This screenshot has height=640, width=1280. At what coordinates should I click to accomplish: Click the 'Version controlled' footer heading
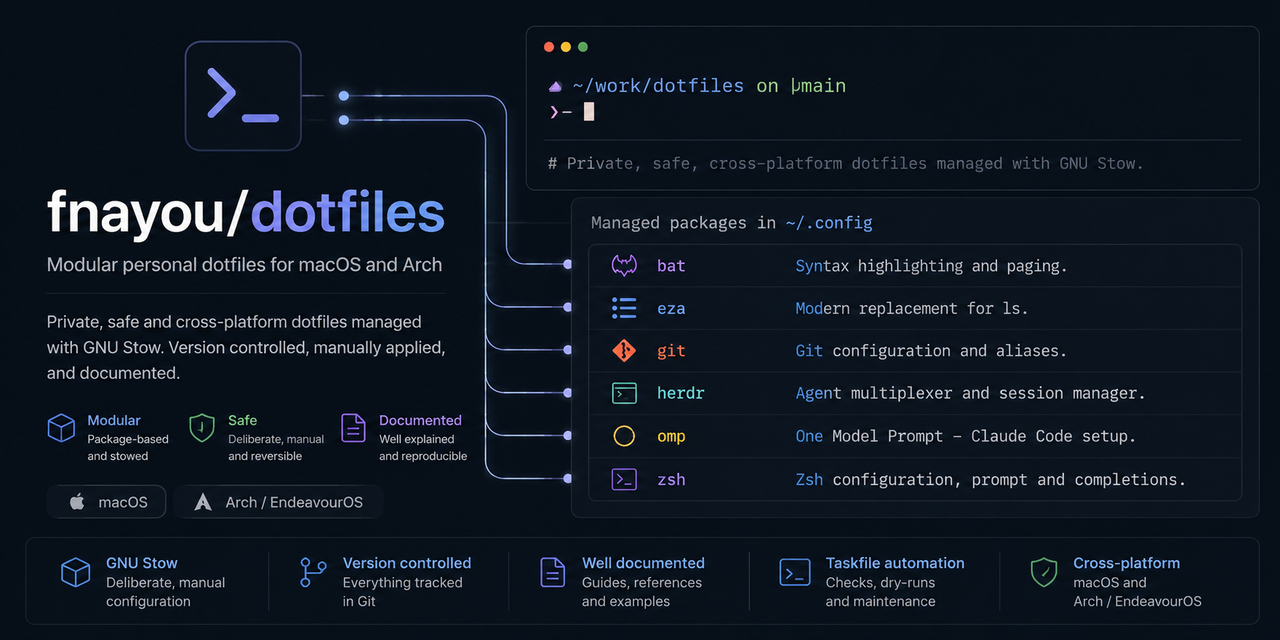tap(407, 563)
